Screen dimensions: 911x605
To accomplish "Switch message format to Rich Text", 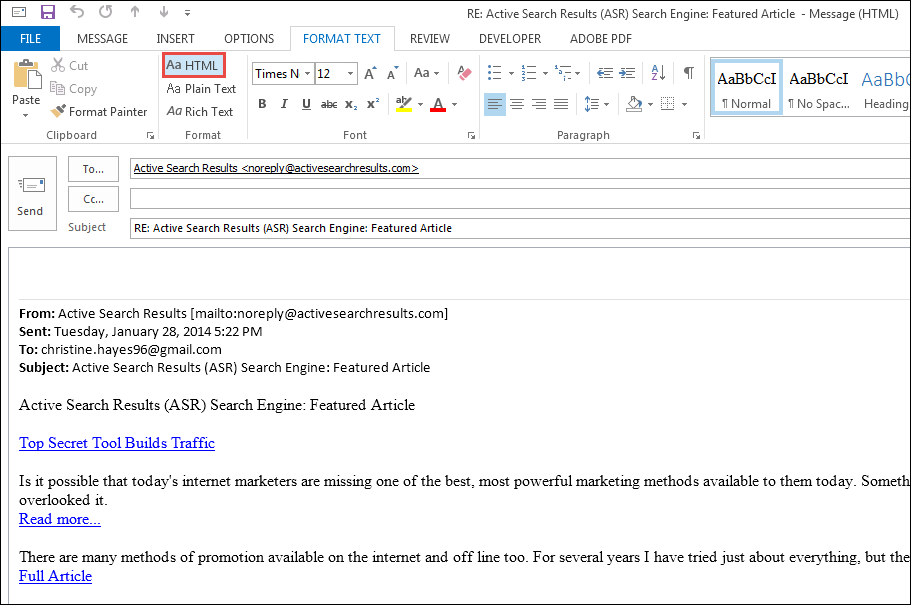I will (x=200, y=112).
